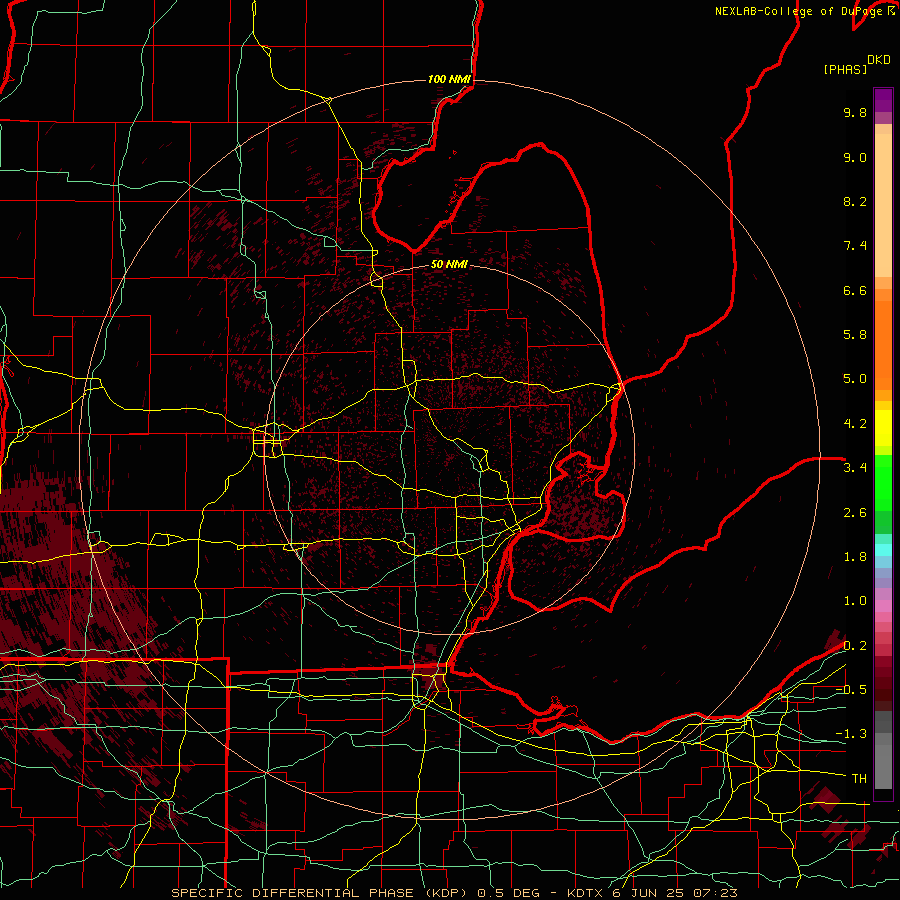
Task: Click the 9.8 value on the scale
Action: pyautogui.click(x=855, y=112)
